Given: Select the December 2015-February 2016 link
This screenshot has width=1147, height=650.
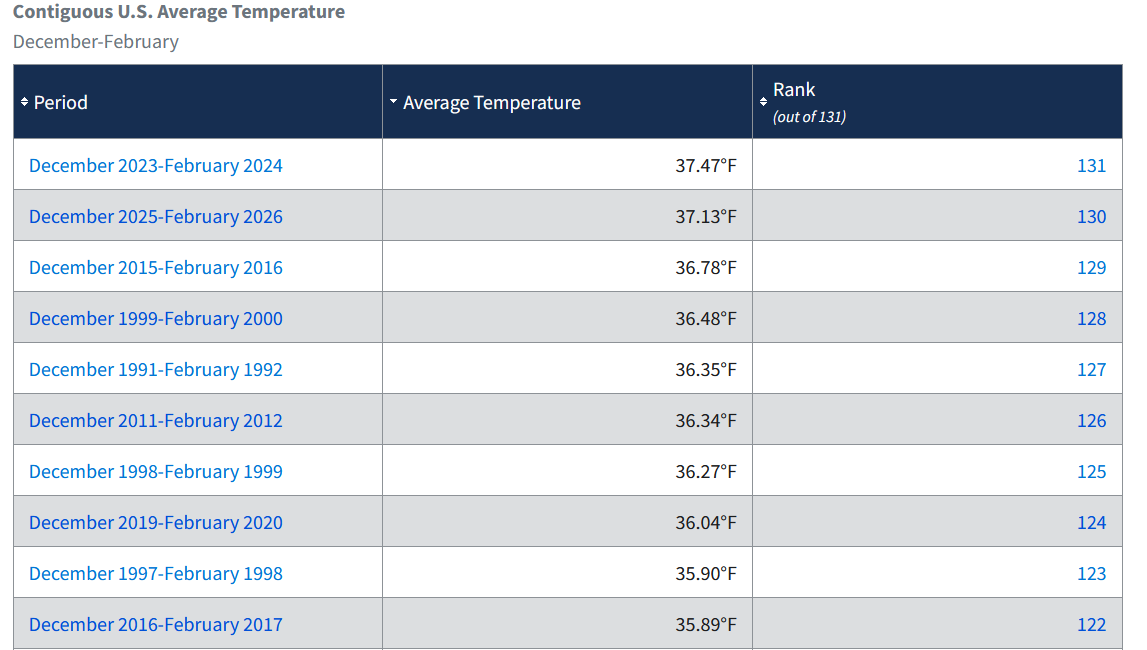Looking at the screenshot, I should point(156,268).
